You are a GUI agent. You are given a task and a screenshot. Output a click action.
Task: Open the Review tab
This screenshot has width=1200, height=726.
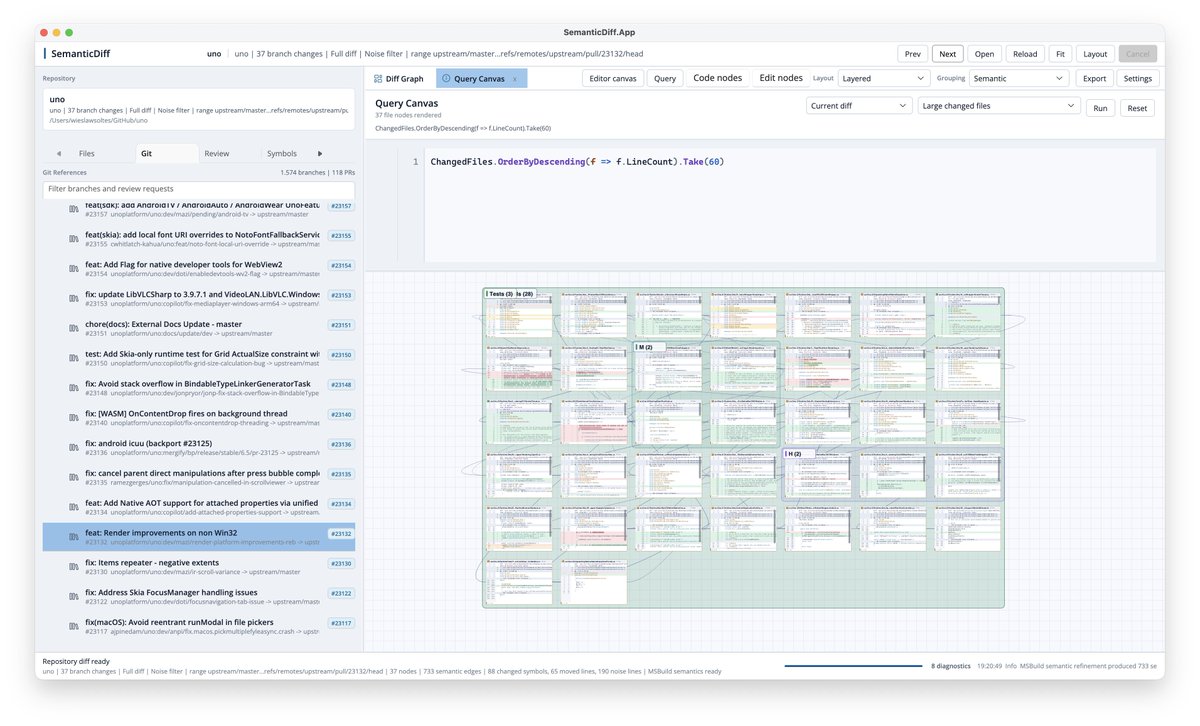[x=217, y=154]
